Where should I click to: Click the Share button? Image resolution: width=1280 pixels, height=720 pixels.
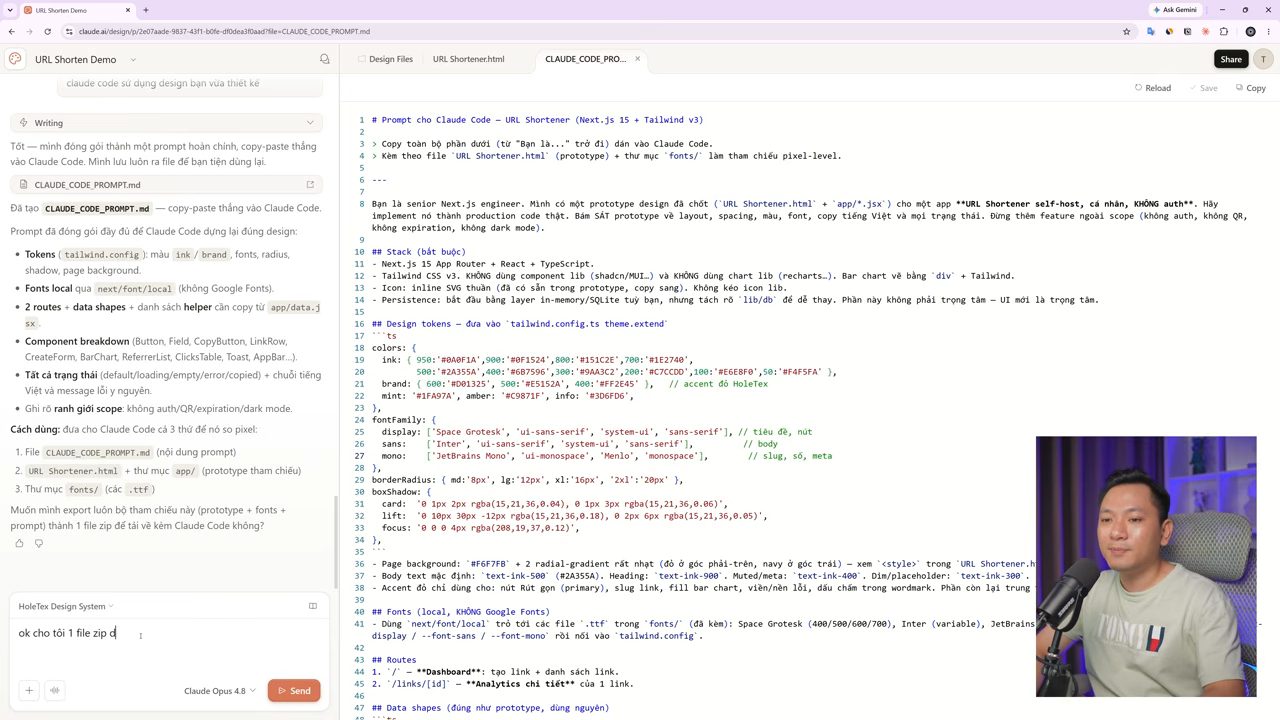pyautogui.click(x=1231, y=59)
